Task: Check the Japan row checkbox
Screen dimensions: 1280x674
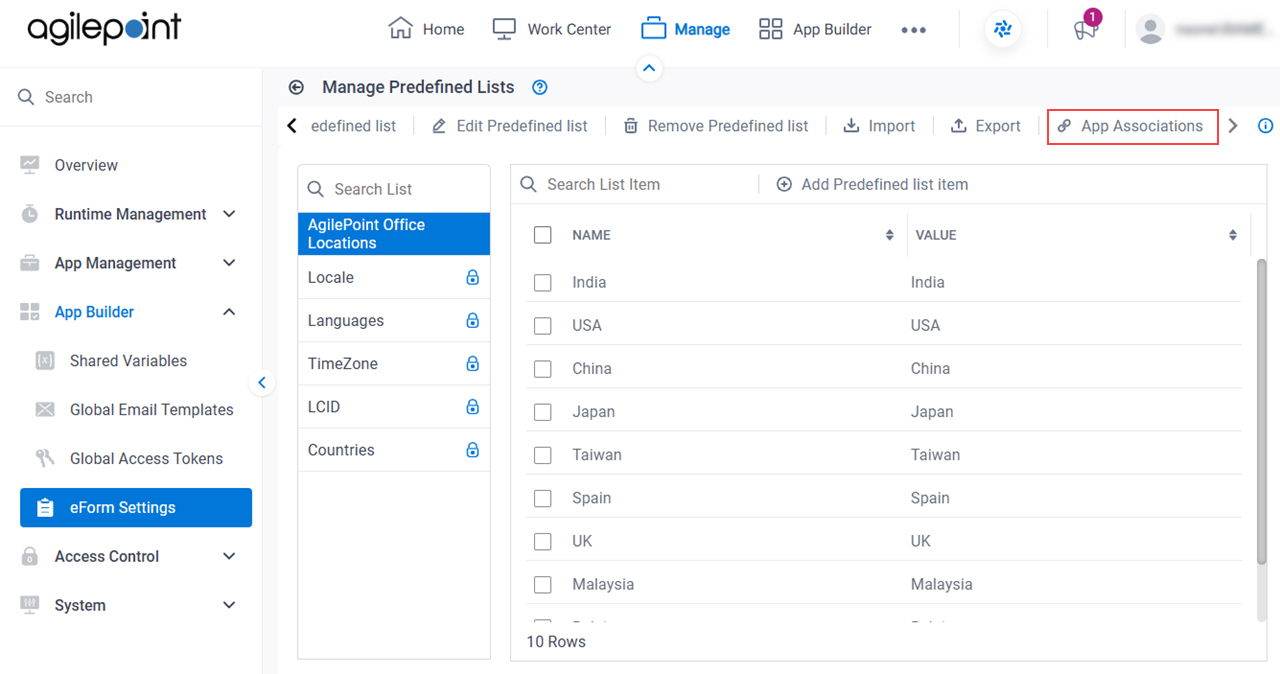Action: 543,412
